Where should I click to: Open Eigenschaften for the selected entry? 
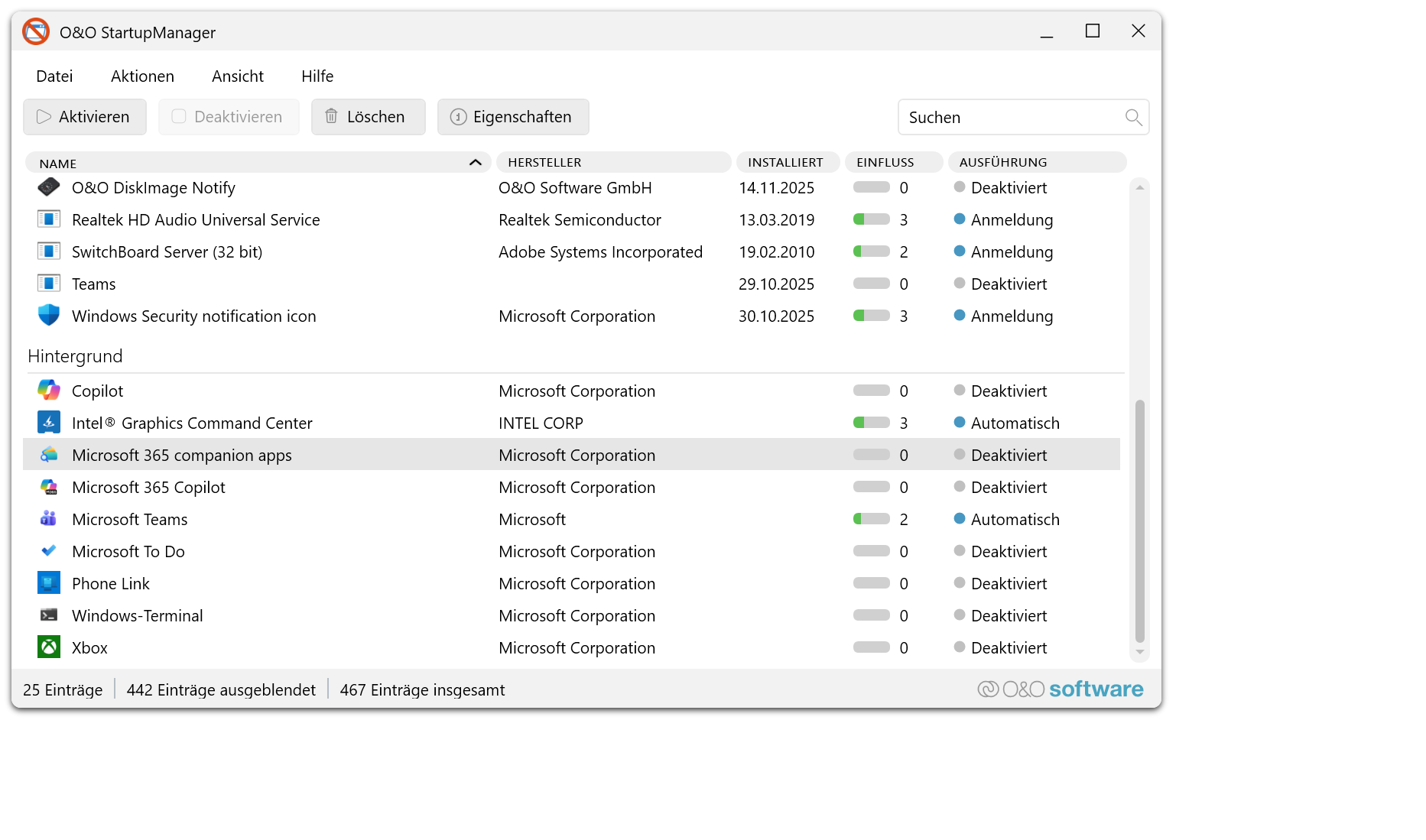pos(512,117)
